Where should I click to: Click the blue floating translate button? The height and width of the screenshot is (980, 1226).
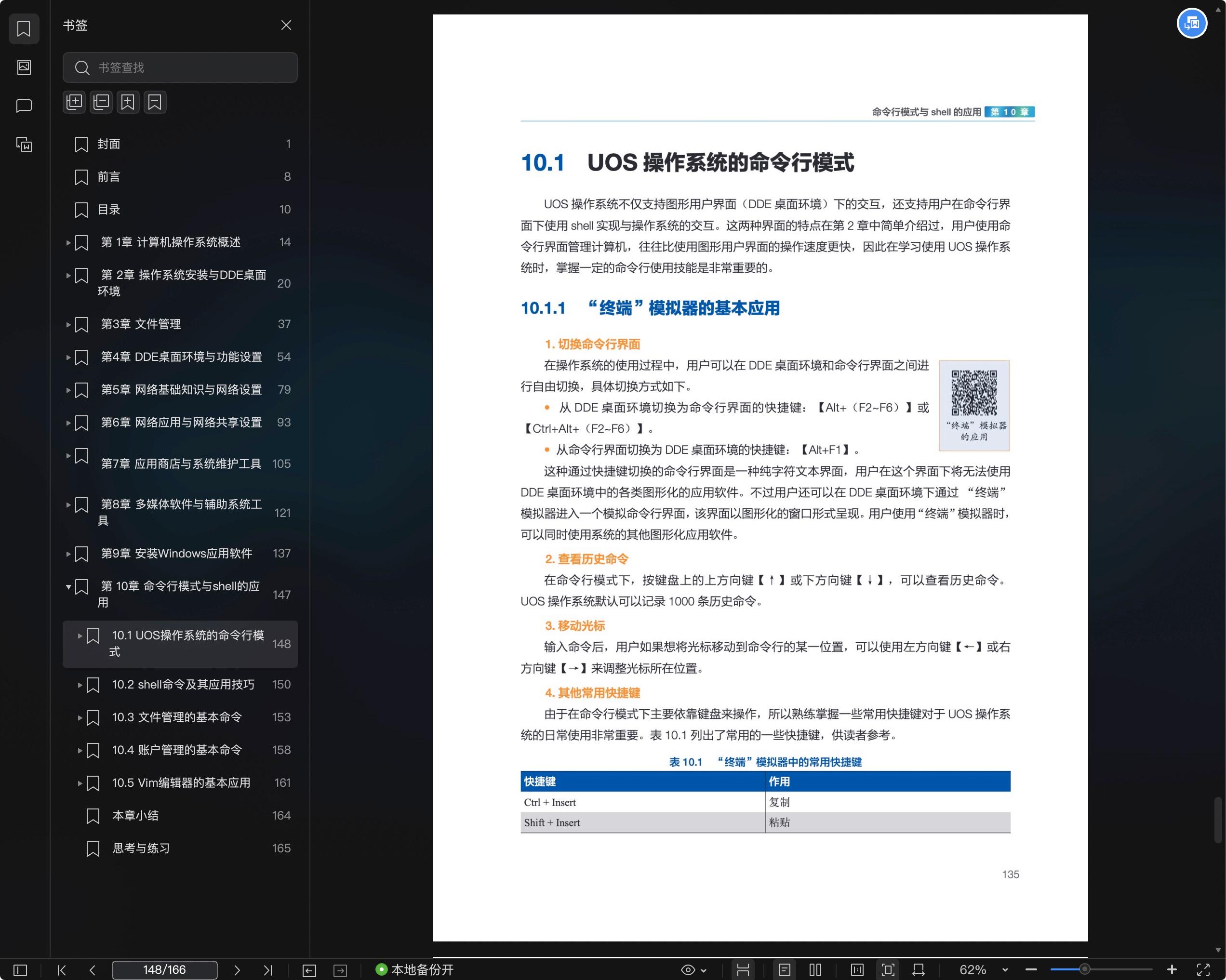tap(1192, 23)
